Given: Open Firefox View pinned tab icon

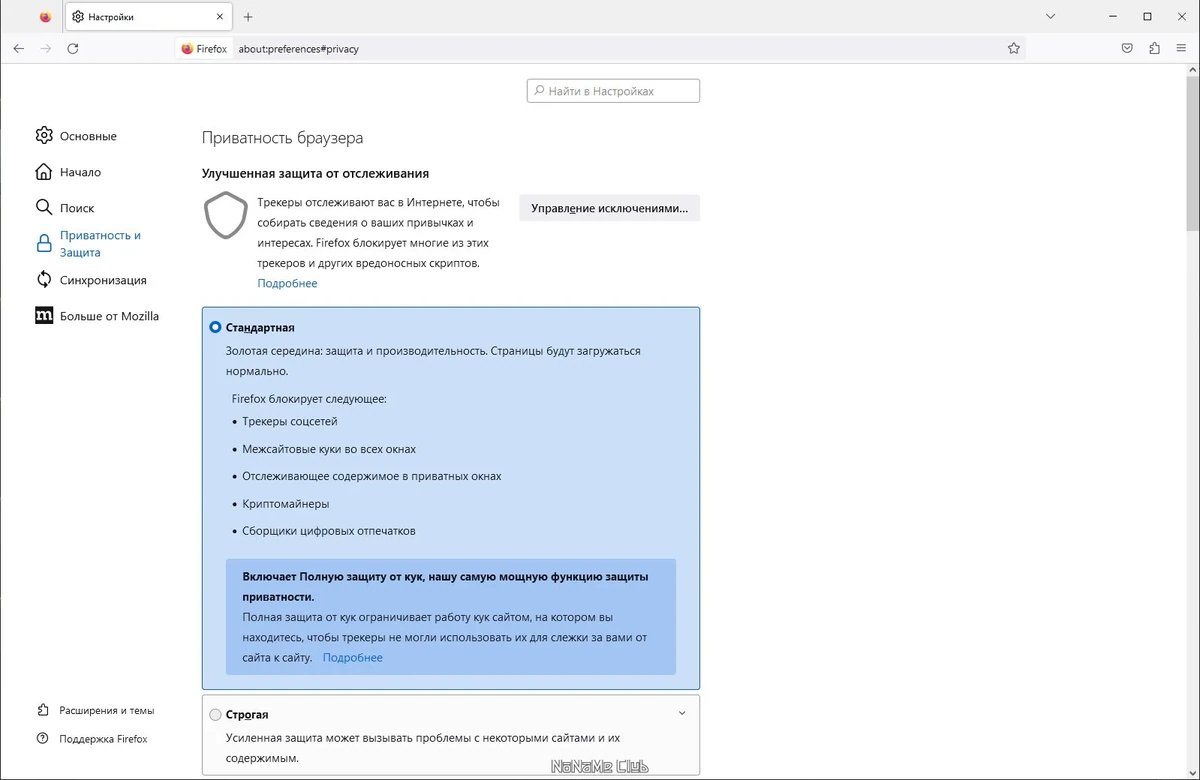Looking at the screenshot, I should click(45, 17).
